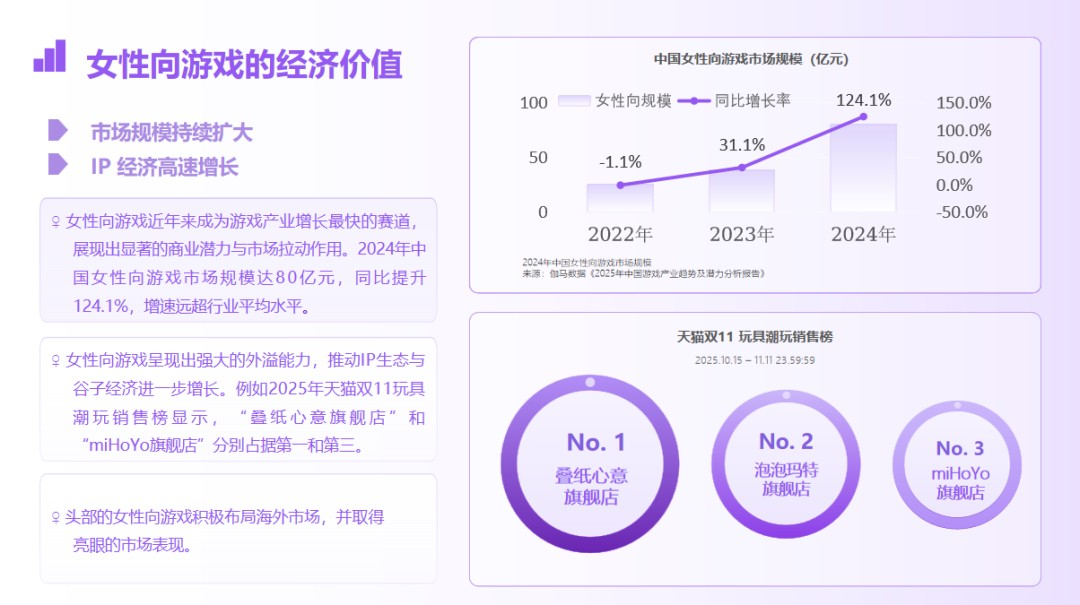Screen dimensions: 1080x605
Task: Click the small symbol icon starting the 外溢能力 paragraph
Action: pyautogui.click(x=55, y=360)
